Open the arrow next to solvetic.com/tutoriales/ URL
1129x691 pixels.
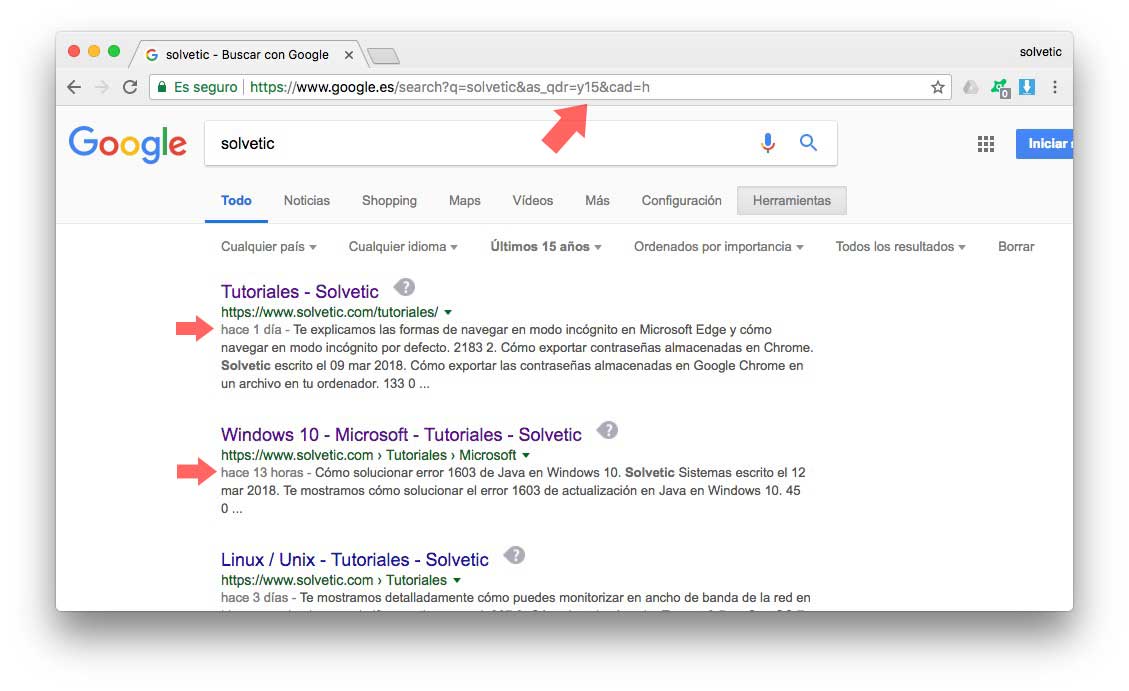(448, 312)
